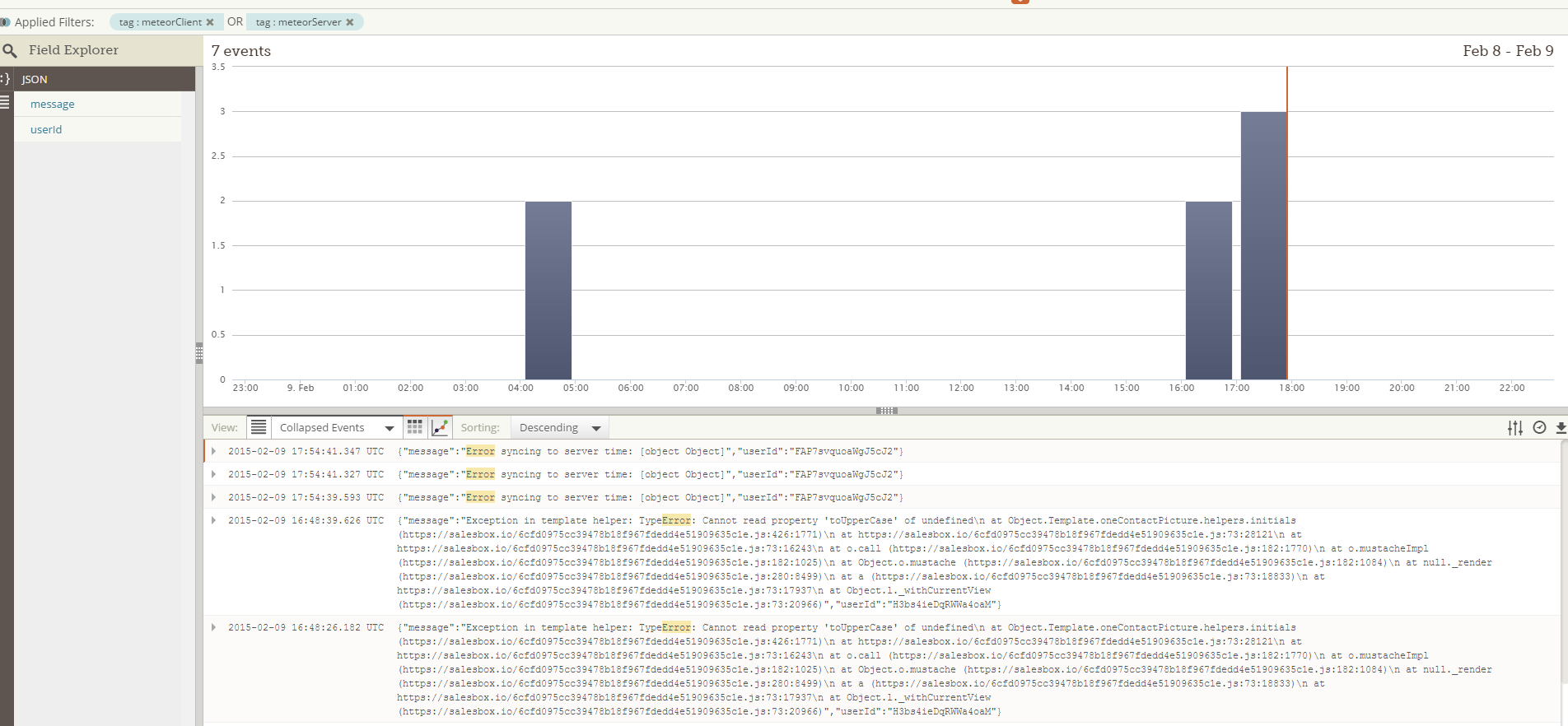The height and width of the screenshot is (726, 1568).
Task: Expand the 17:54:41.347 event row
Action: coord(214,451)
